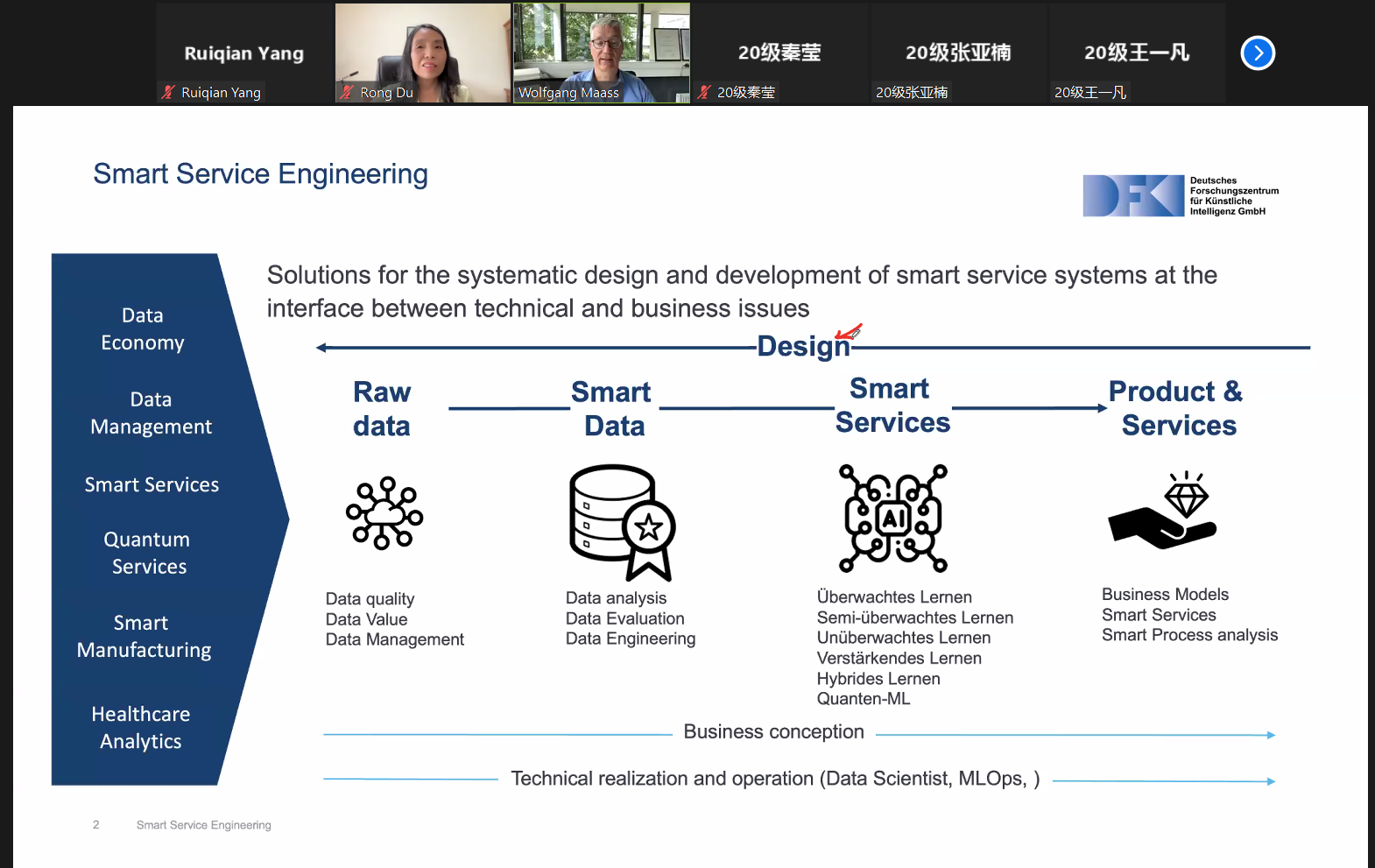This screenshot has height=868, width=1375.
Task: Click the AI brain circuit icon
Action: pyautogui.click(x=893, y=519)
